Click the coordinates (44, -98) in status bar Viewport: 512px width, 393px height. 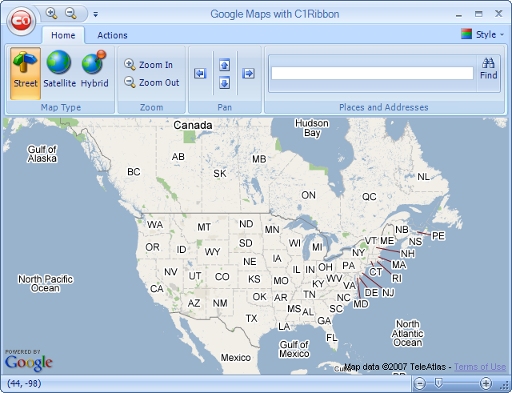24,383
